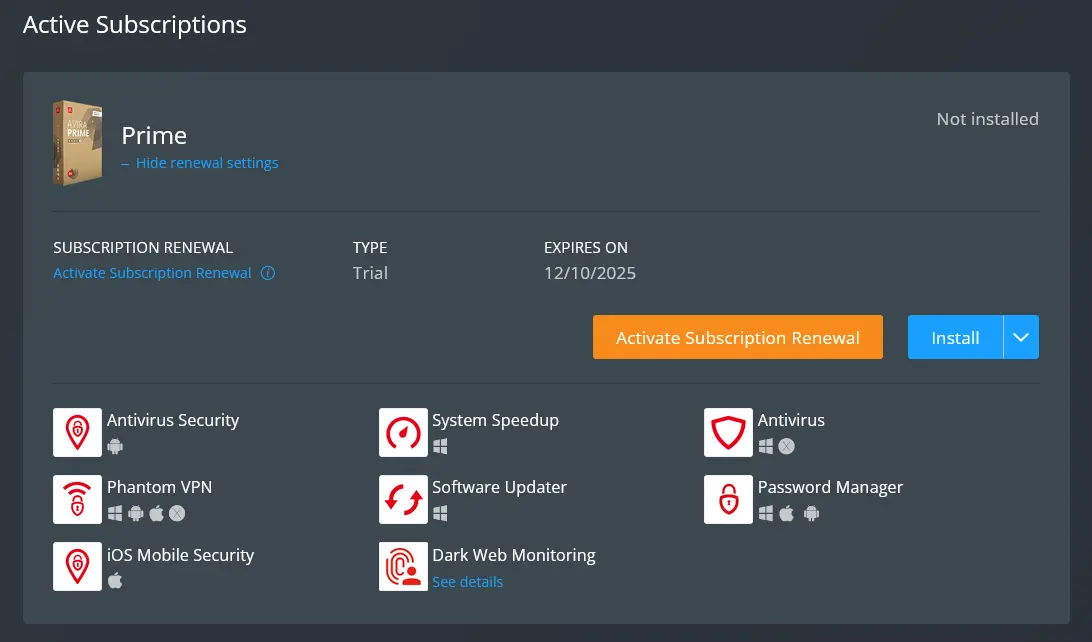Screen dimensions: 1092x642
Task: Click the Activate Subscription Renewal text link
Action: [153, 273]
